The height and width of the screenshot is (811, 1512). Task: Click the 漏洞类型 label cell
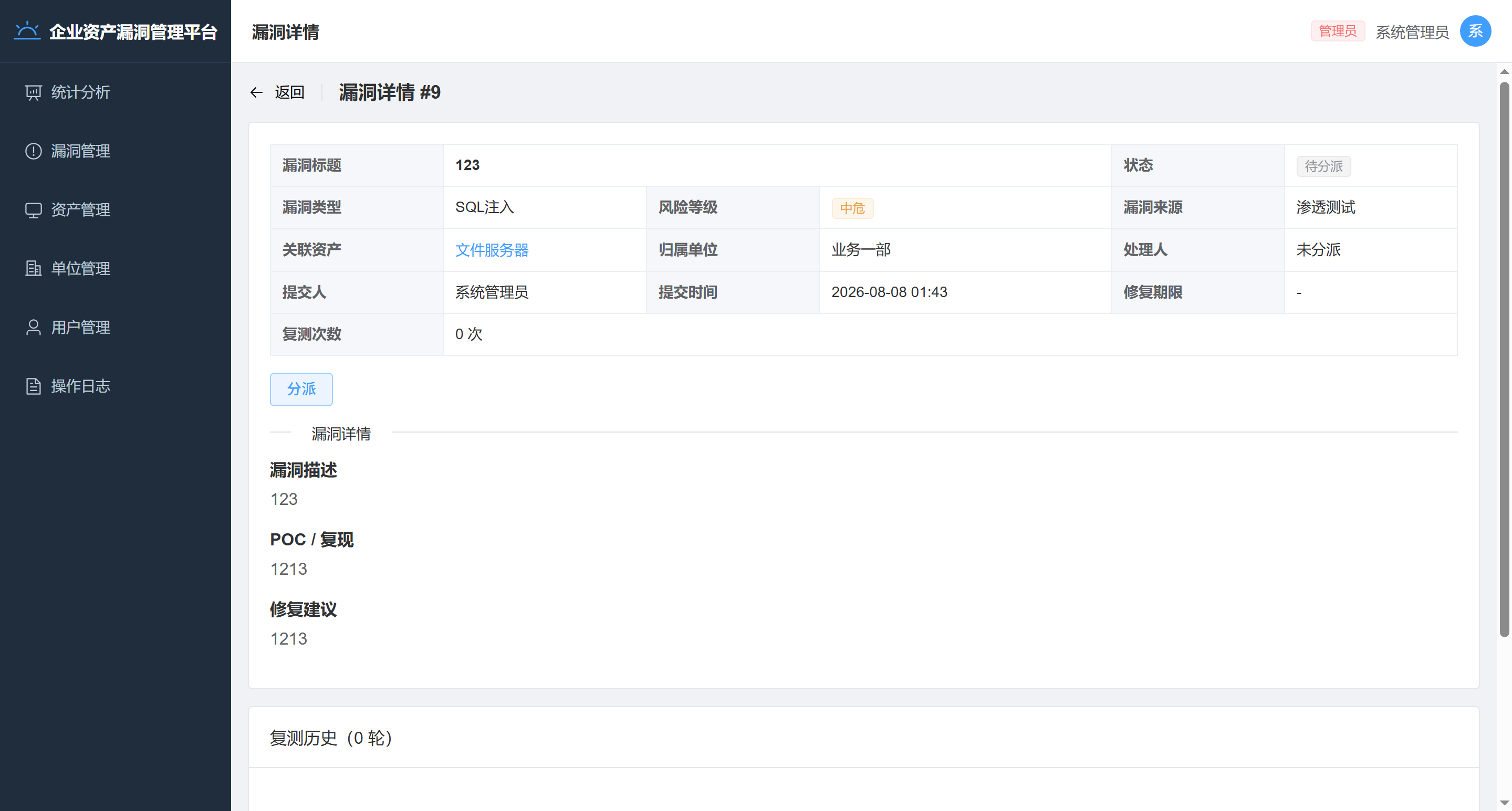tap(356, 208)
